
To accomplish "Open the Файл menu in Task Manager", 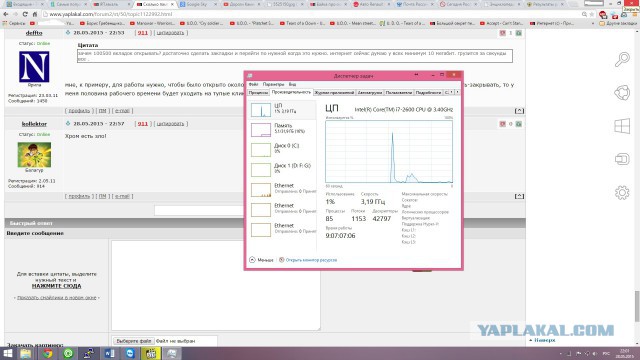I will click(253, 84).
